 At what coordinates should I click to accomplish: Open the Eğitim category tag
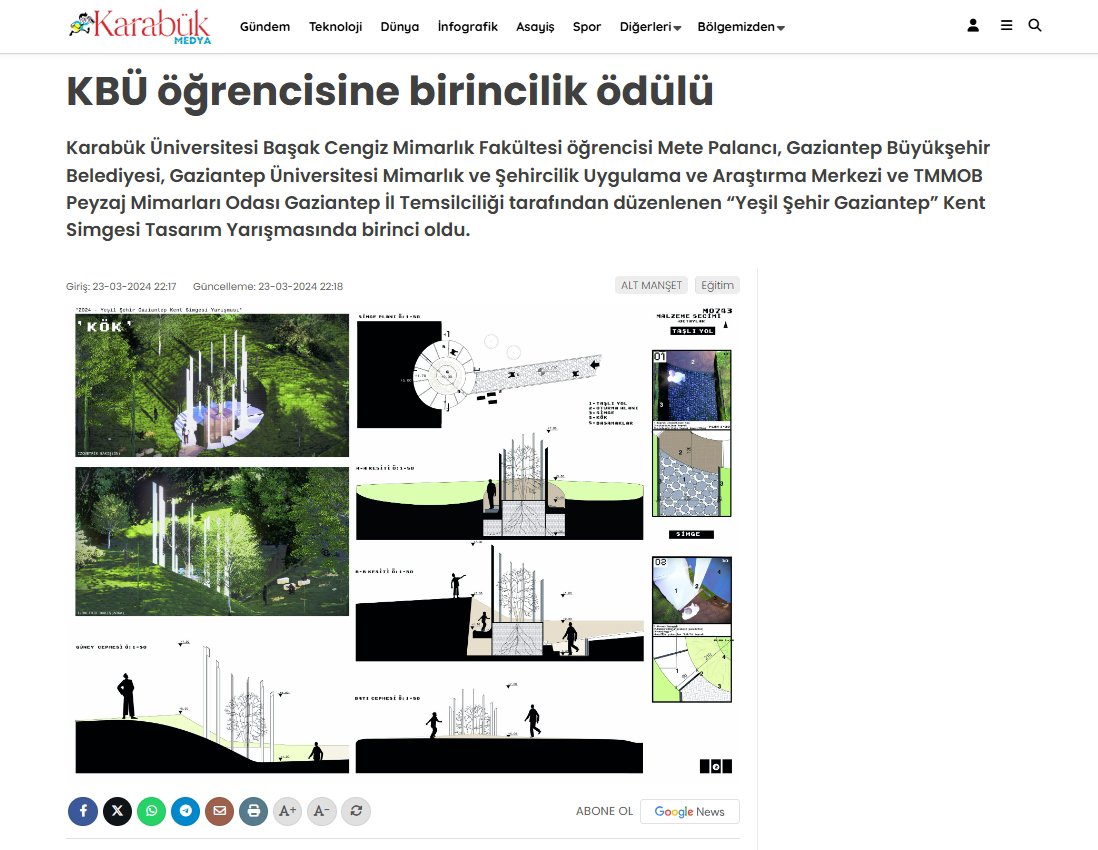[x=717, y=285]
